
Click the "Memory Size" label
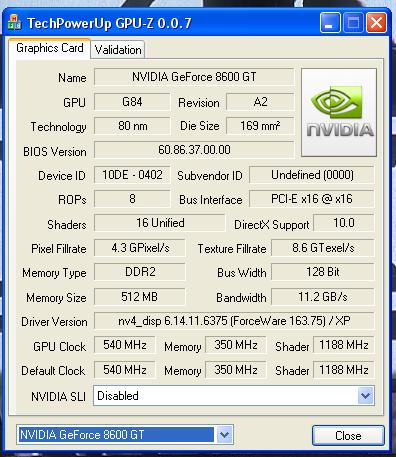tap(56, 298)
